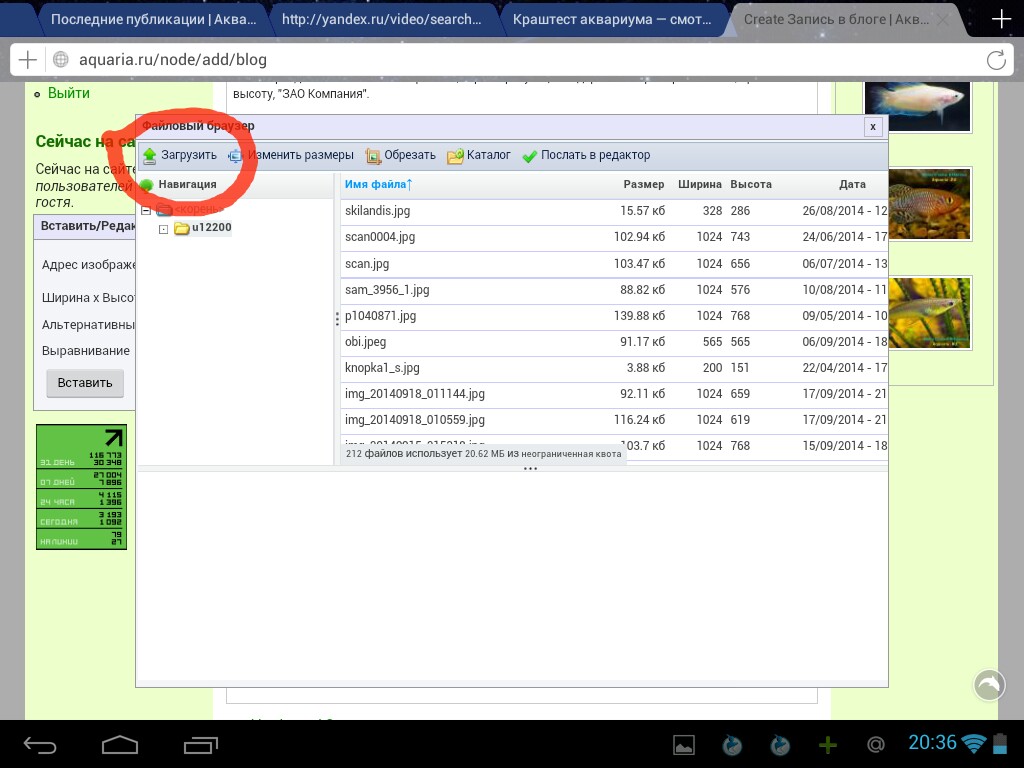Click the Выйти logout link
The image size is (1024, 768).
69,93
